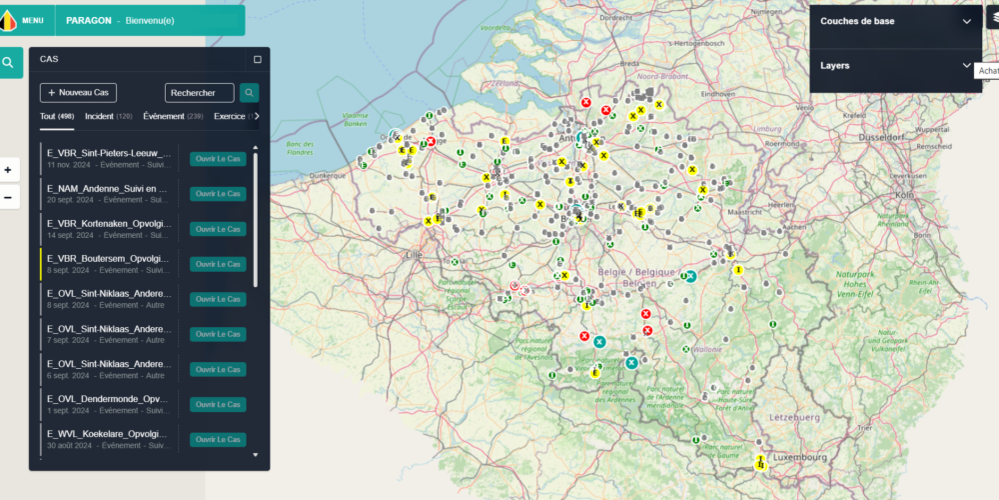Expand the Layers section chevron
999x500 pixels.
point(967,66)
